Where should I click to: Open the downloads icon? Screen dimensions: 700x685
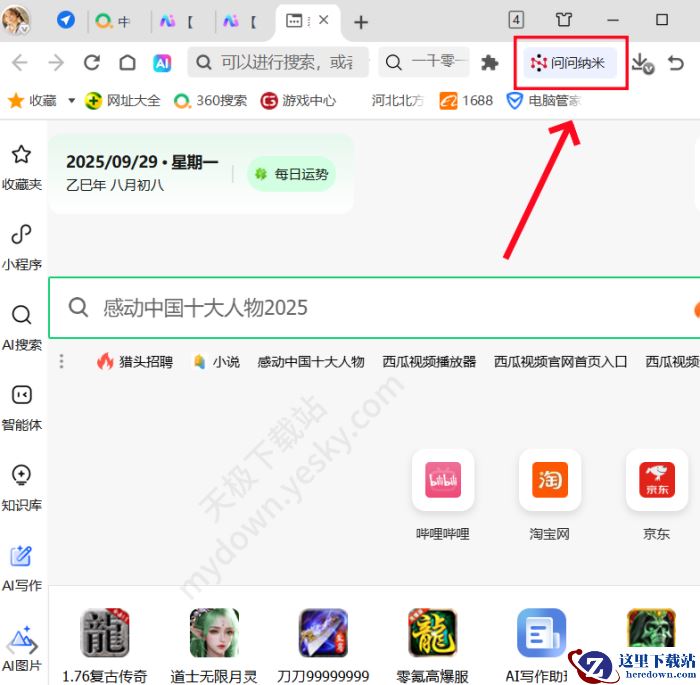(x=642, y=63)
